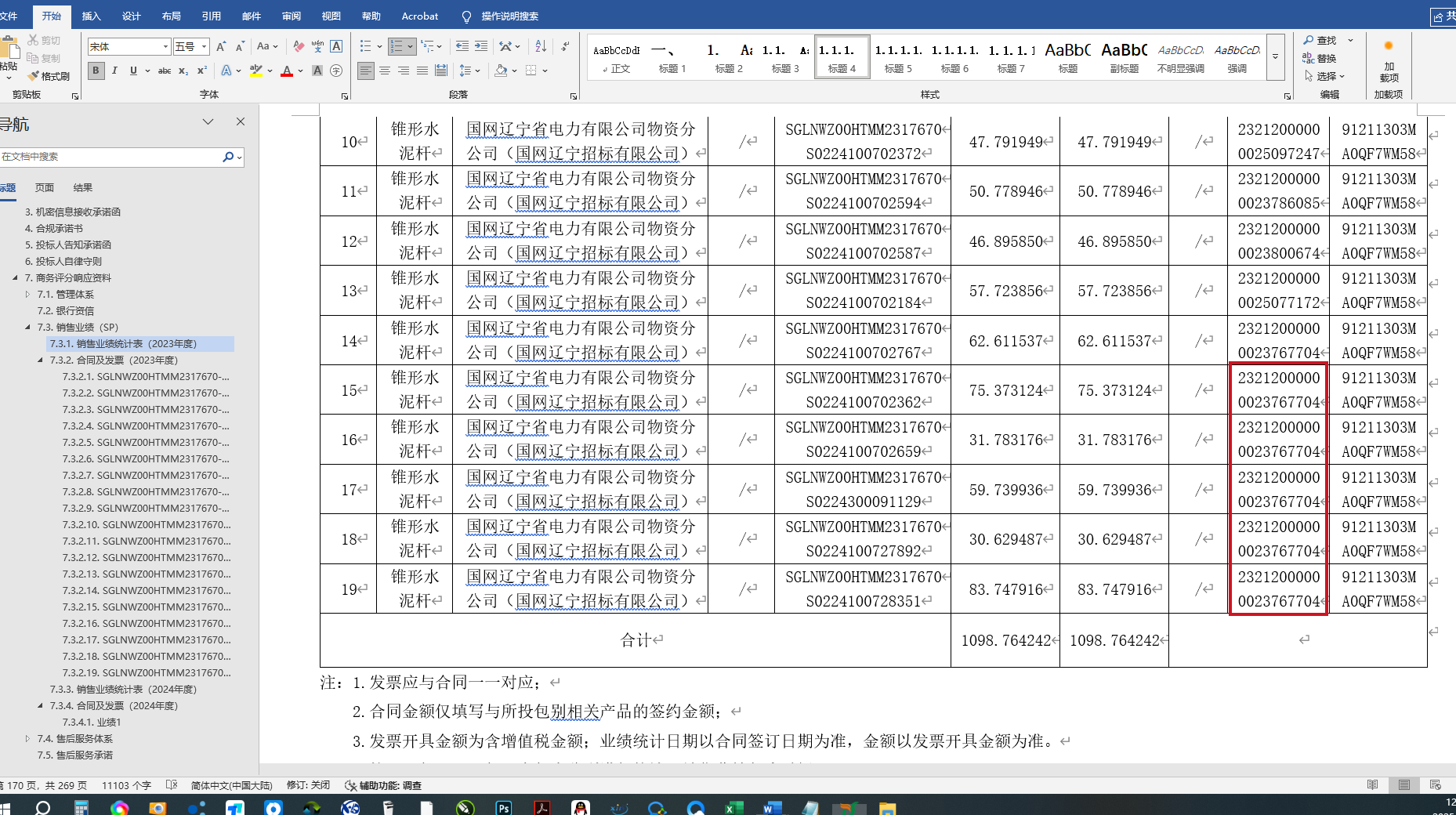
Task: Decrease the font size
Action: click(x=240, y=47)
